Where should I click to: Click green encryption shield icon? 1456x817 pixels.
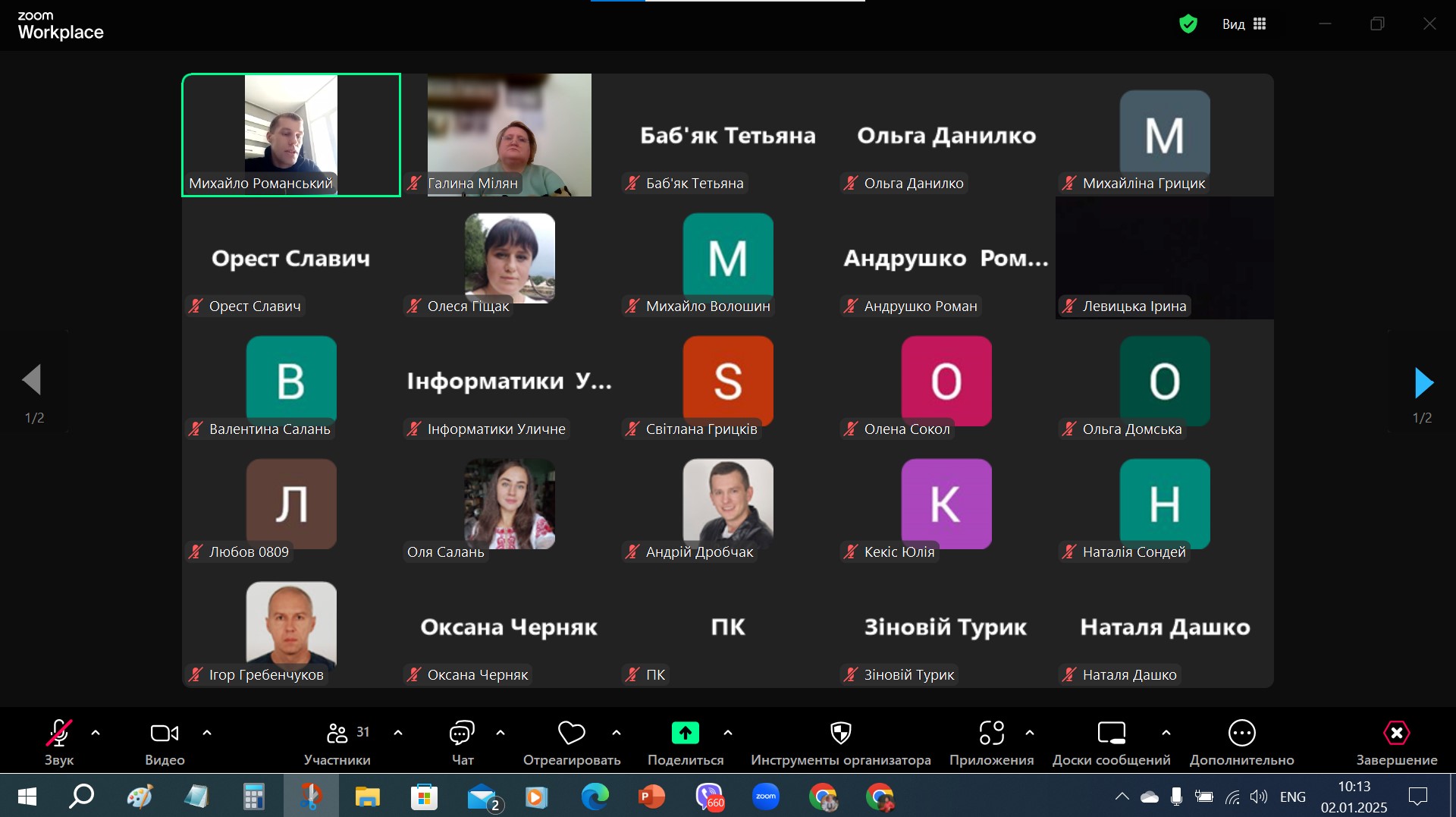[x=1188, y=24]
